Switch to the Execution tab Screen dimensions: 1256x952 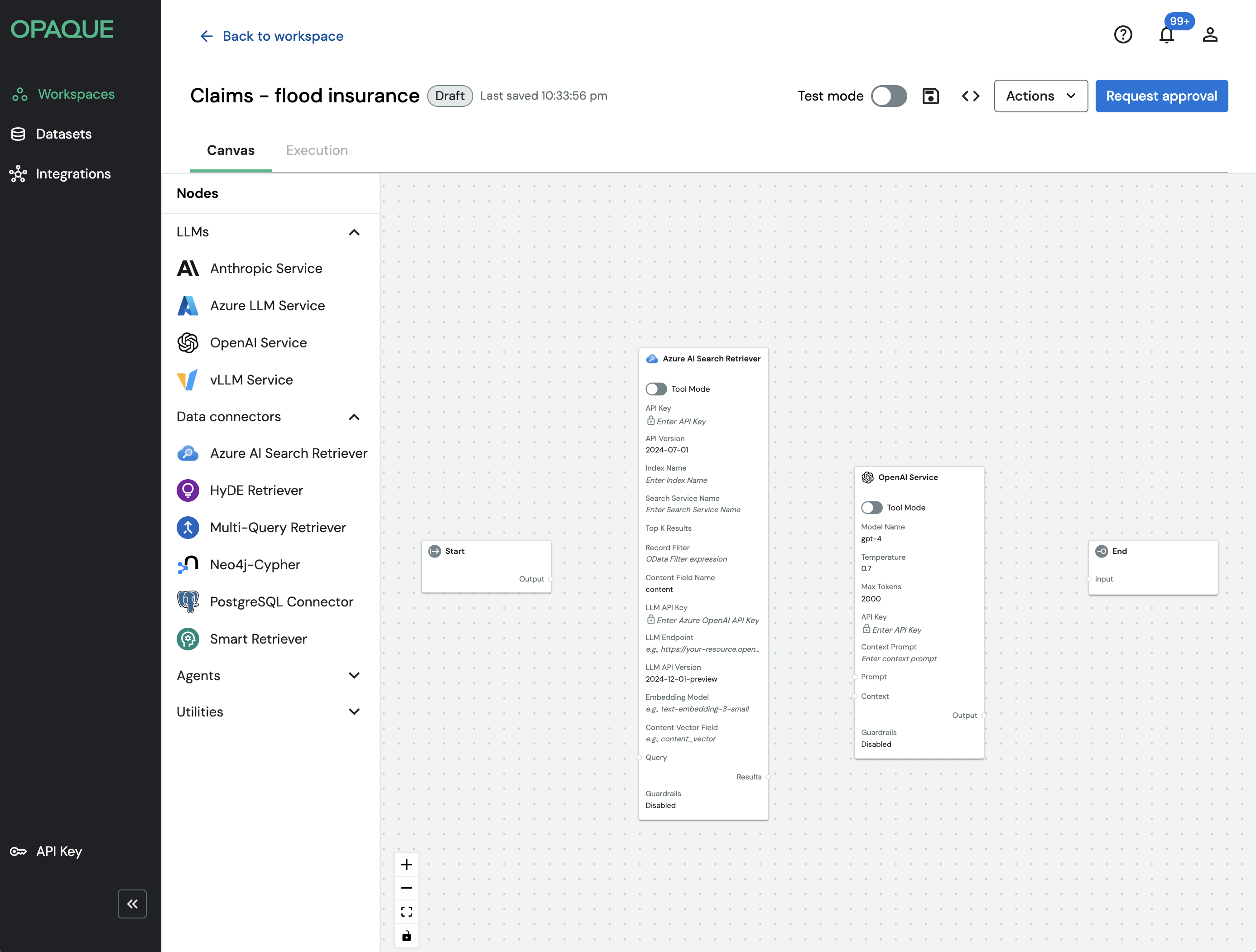pyautogui.click(x=317, y=150)
